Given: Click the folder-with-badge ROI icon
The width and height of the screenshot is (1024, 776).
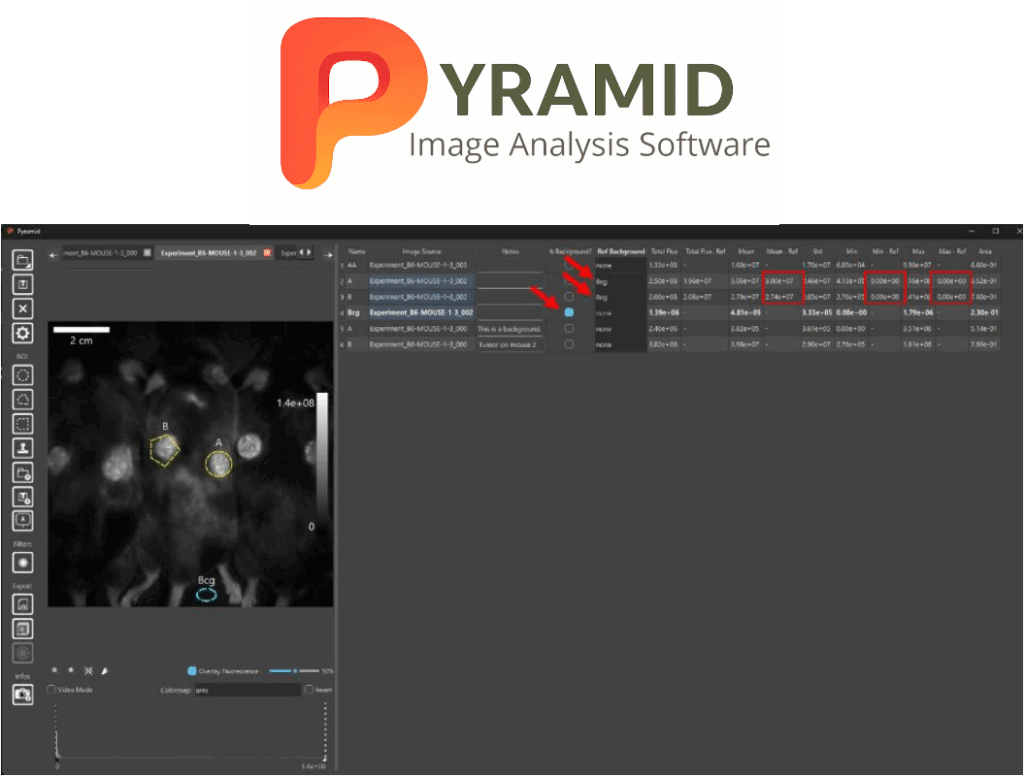Looking at the screenshot, I should coord(23,473).
